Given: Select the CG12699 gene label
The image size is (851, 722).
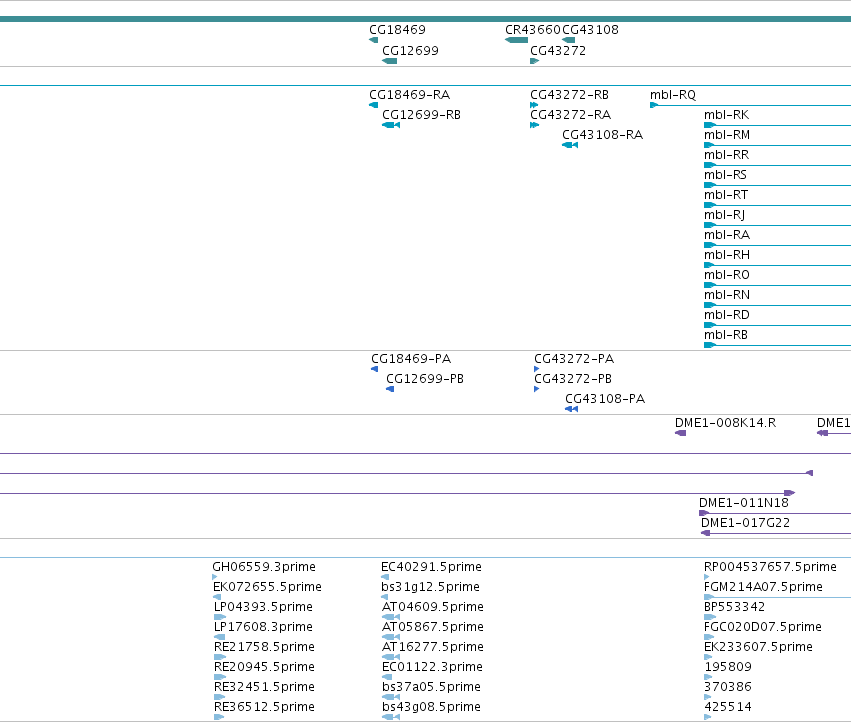Looking at the screenshot, I should coord(410,50).
